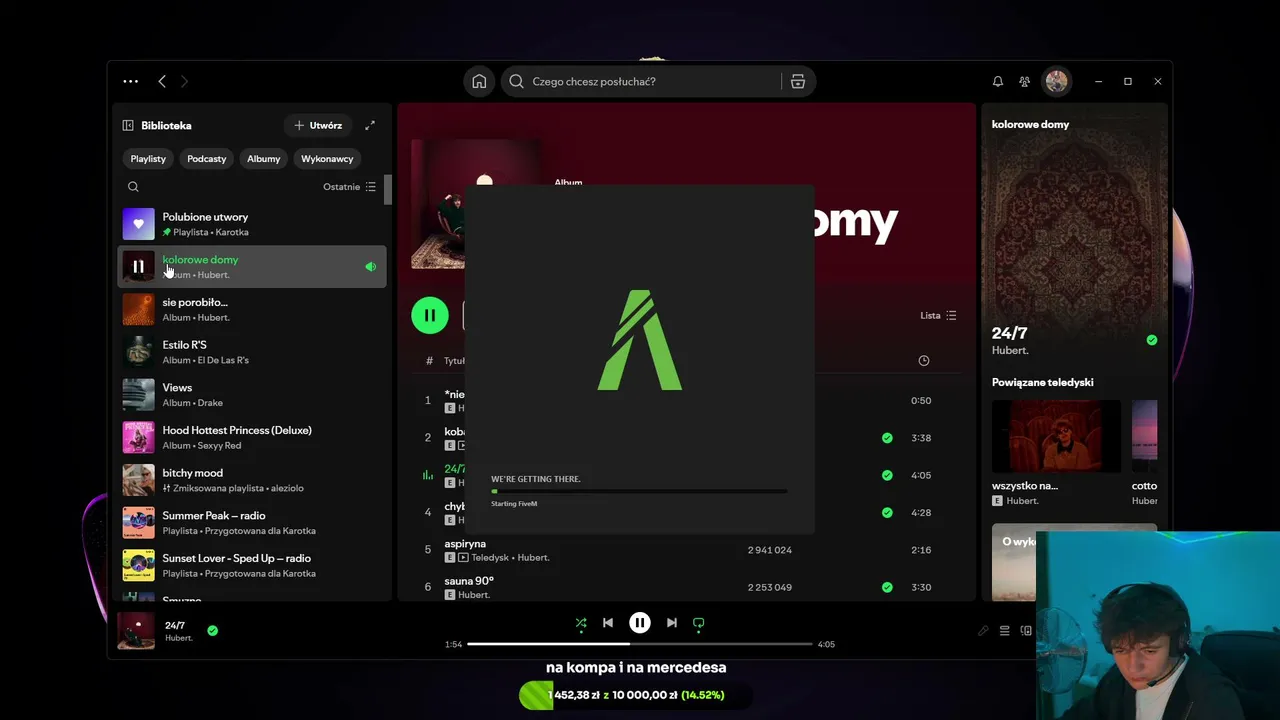Click the added checkmark in right panel
This screenshot has width=1280, height=720.
point(1152,340)
